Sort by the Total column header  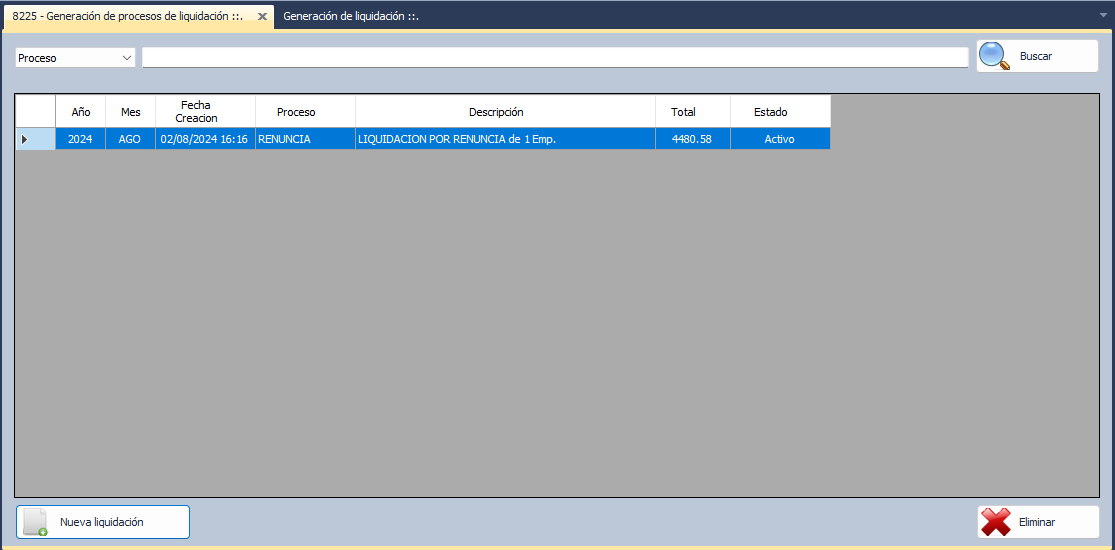683,112
